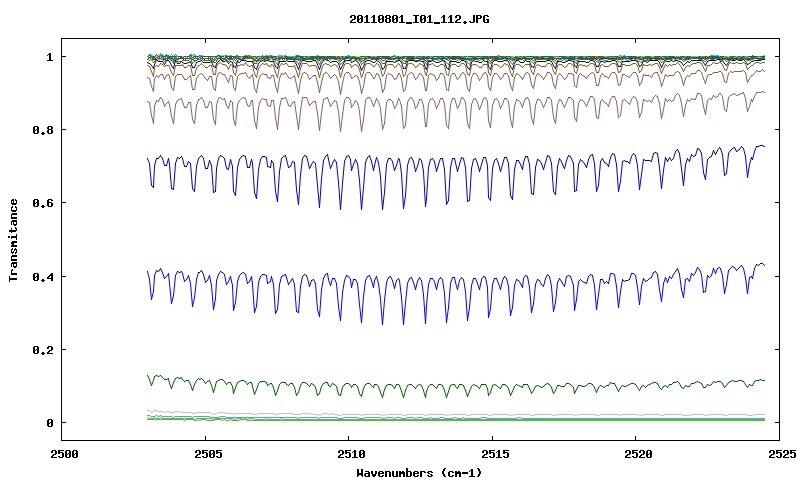The image size is (800, 480).
Task: Select the Transmittance y-axis label
Action: coord(13,240)
